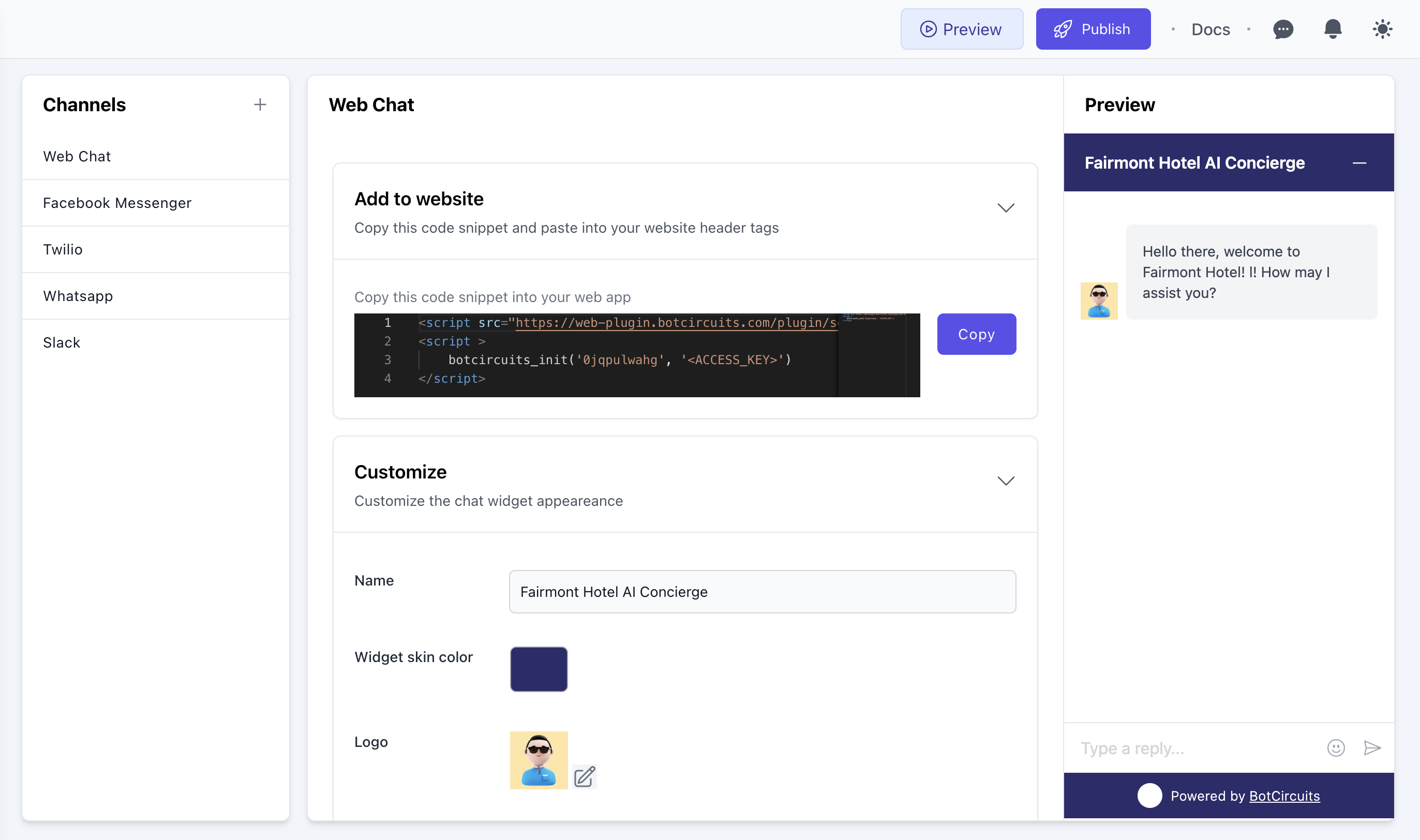Select the Web Chat channel tab
This screenshot has height=840, width=1420.
[x=76, y=155]
